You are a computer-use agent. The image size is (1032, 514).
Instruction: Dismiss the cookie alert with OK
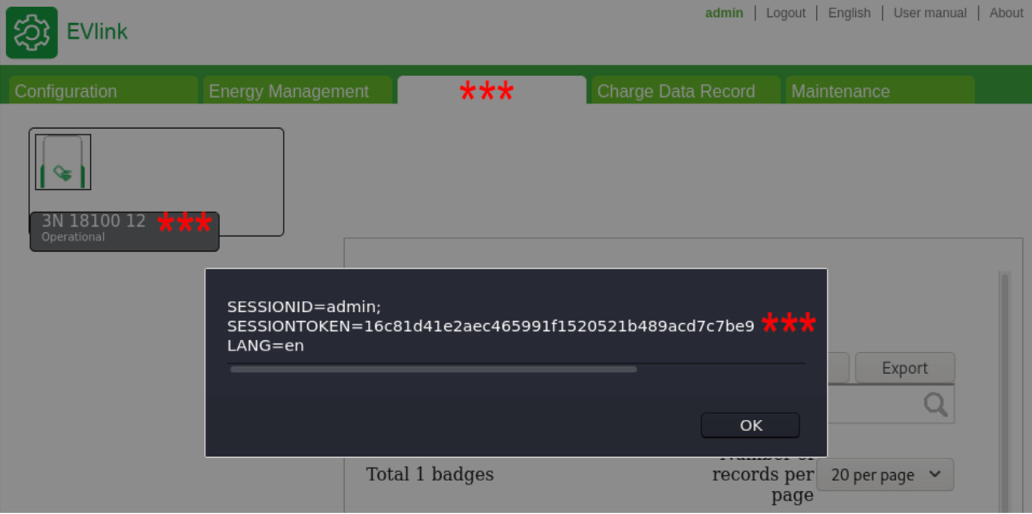click(x=750, y=425)
